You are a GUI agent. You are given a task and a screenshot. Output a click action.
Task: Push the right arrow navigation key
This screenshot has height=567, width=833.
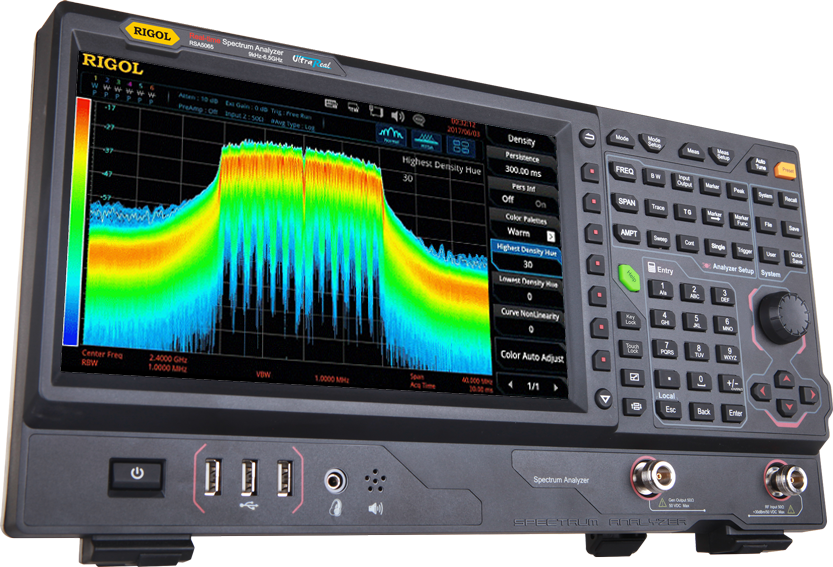(x=810, y=395)
